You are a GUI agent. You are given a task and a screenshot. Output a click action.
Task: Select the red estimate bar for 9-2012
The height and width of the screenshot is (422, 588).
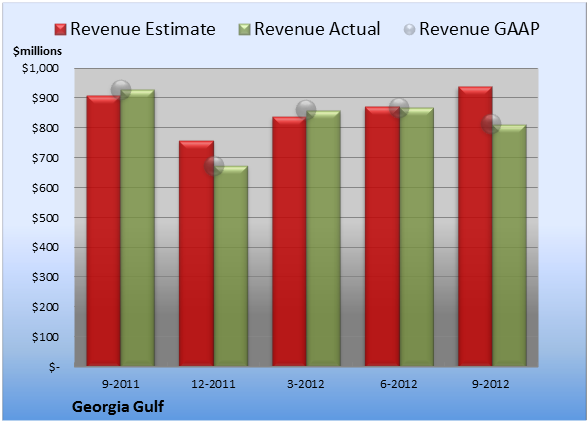coord(475,226)
